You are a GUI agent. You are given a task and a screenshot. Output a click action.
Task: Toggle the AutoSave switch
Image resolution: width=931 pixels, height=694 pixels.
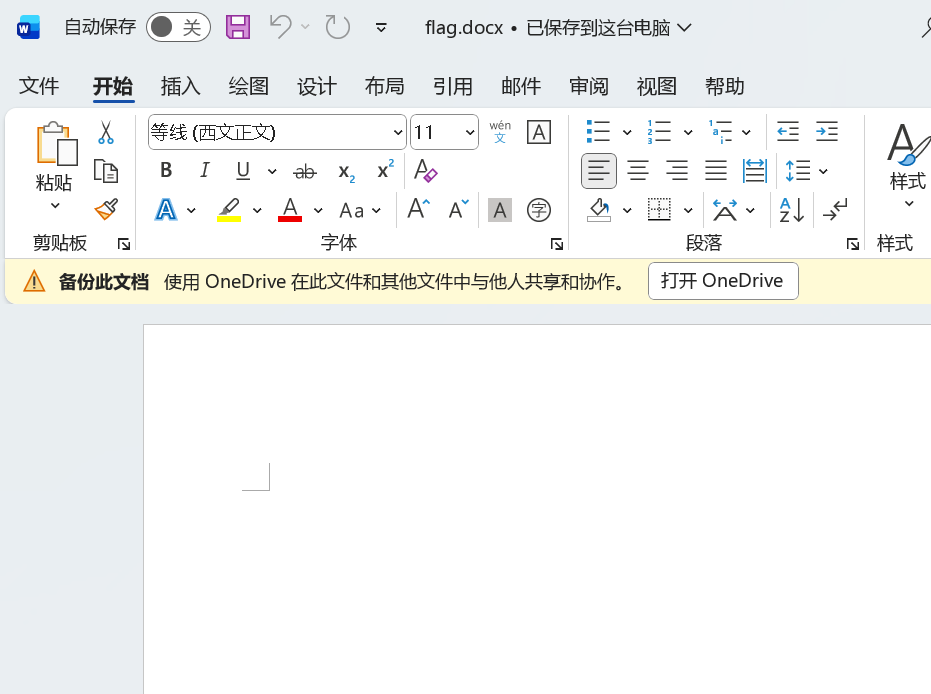pos(178,27)
